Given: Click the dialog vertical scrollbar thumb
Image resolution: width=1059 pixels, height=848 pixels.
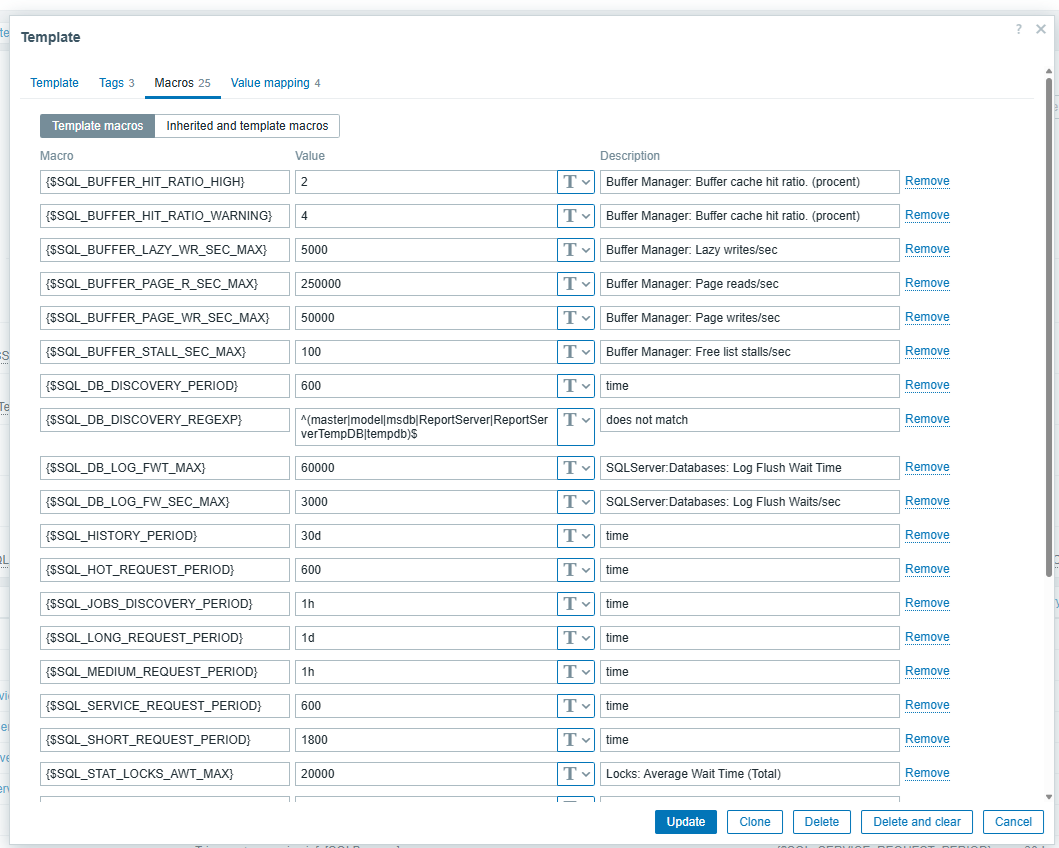Looking at the screenshot, I should (1049, 327).
